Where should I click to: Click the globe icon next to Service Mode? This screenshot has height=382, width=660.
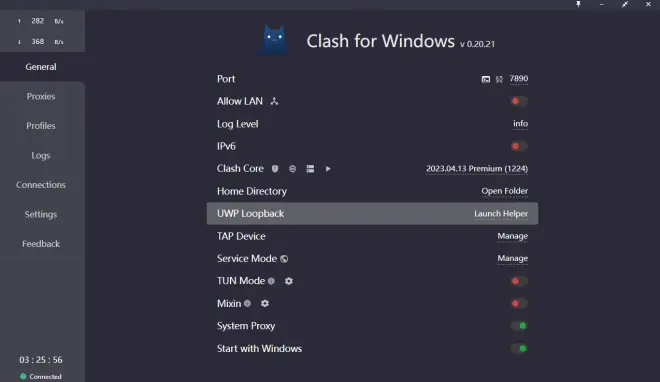click(x=284, y=259)
